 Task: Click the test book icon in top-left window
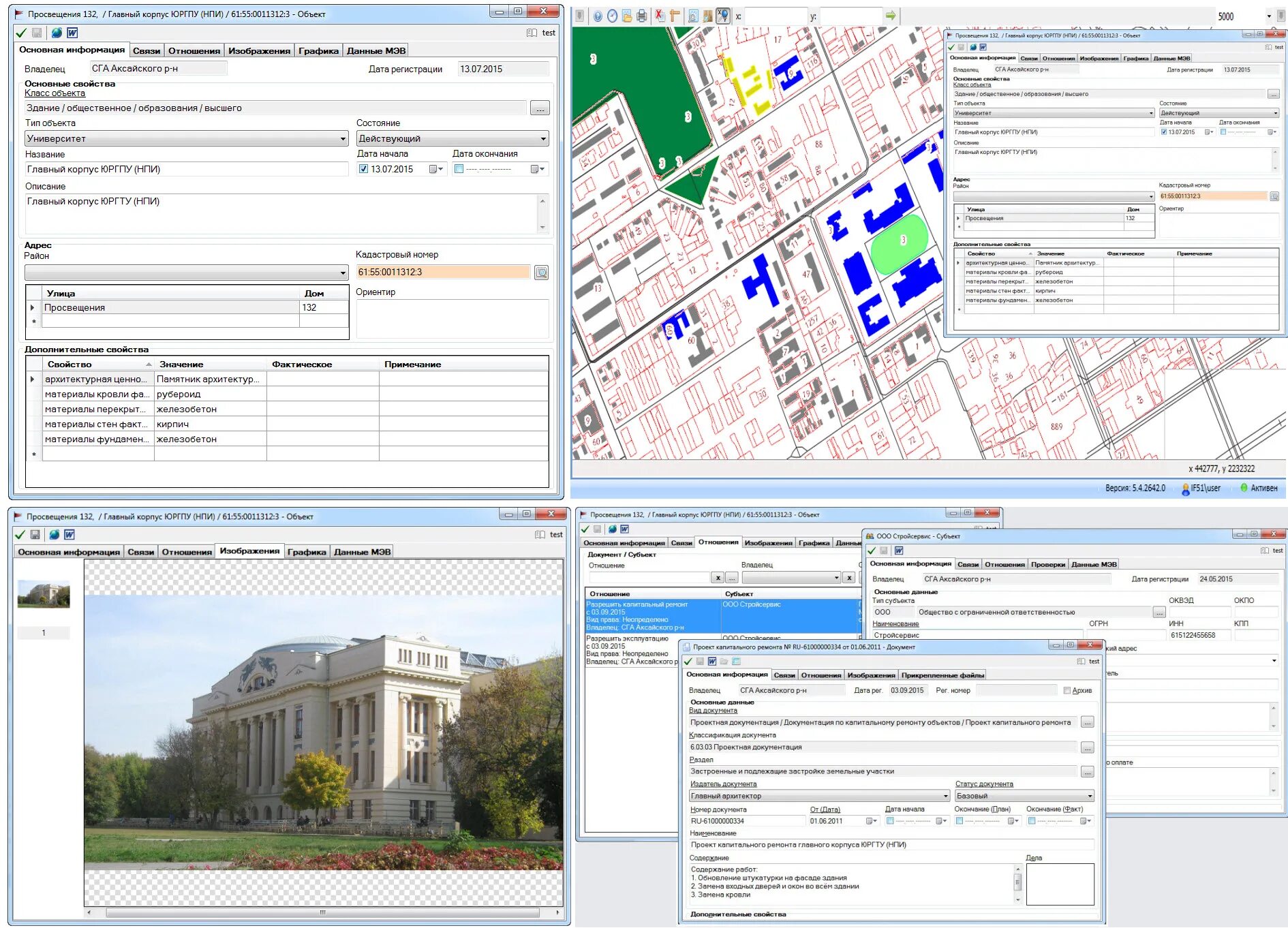click(532, 33)
